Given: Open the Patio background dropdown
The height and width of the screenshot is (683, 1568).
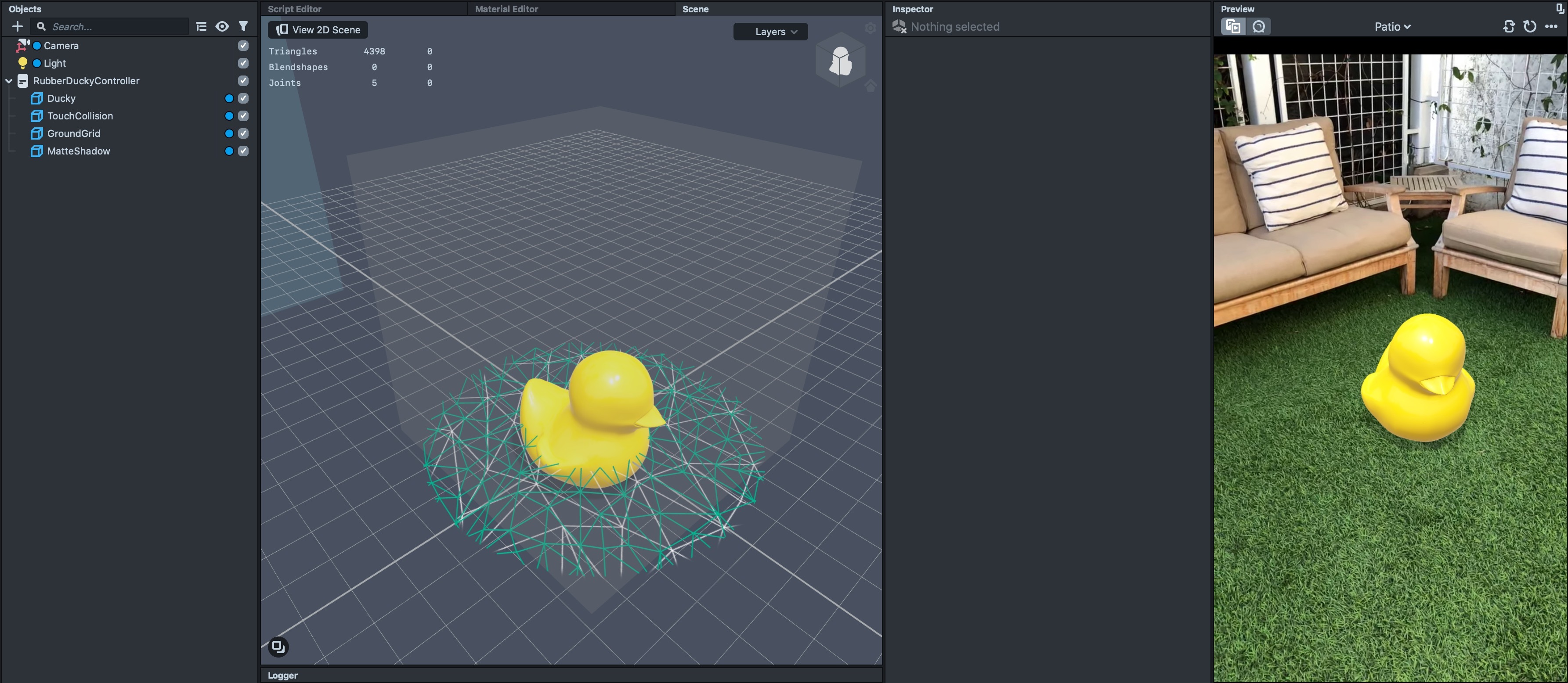Looking at the screenshot, I should pos(1392,27).
